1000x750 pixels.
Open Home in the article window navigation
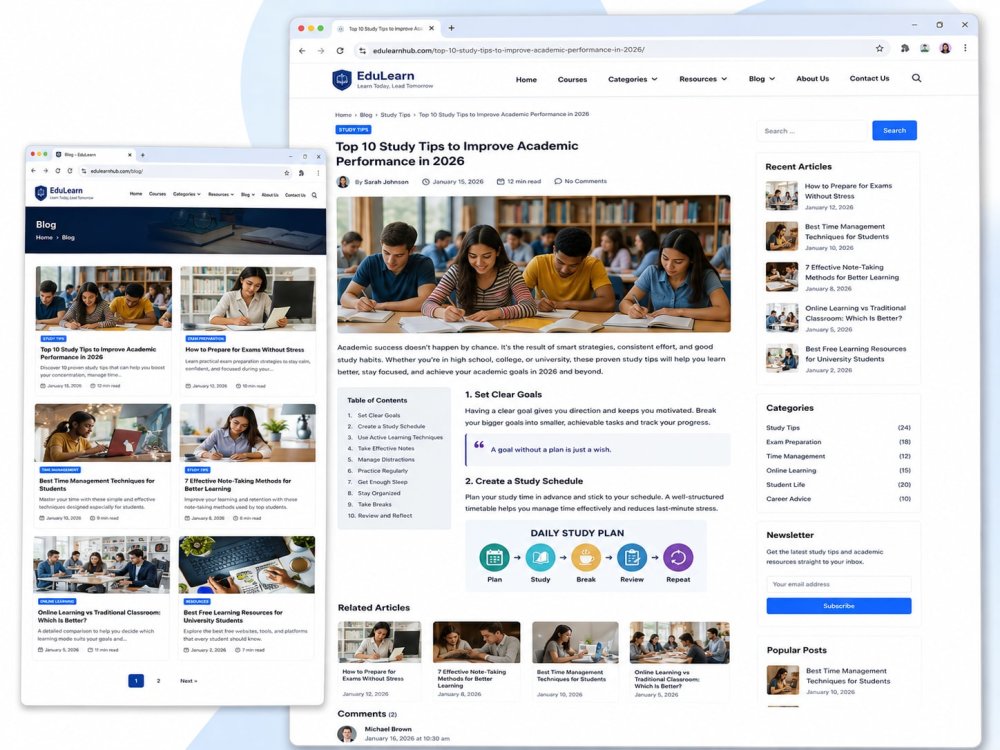(x=526, y=80)
